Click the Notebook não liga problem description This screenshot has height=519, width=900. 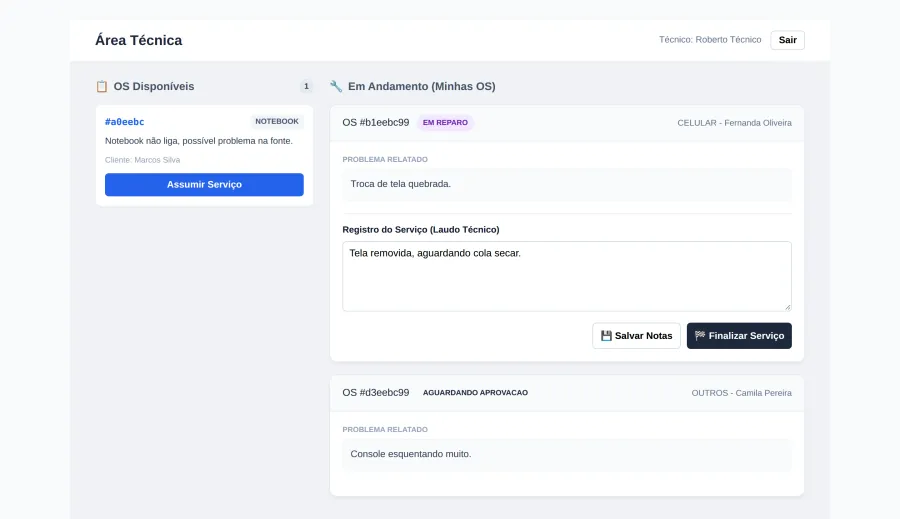pyautogui.click(x=199, y=141)
